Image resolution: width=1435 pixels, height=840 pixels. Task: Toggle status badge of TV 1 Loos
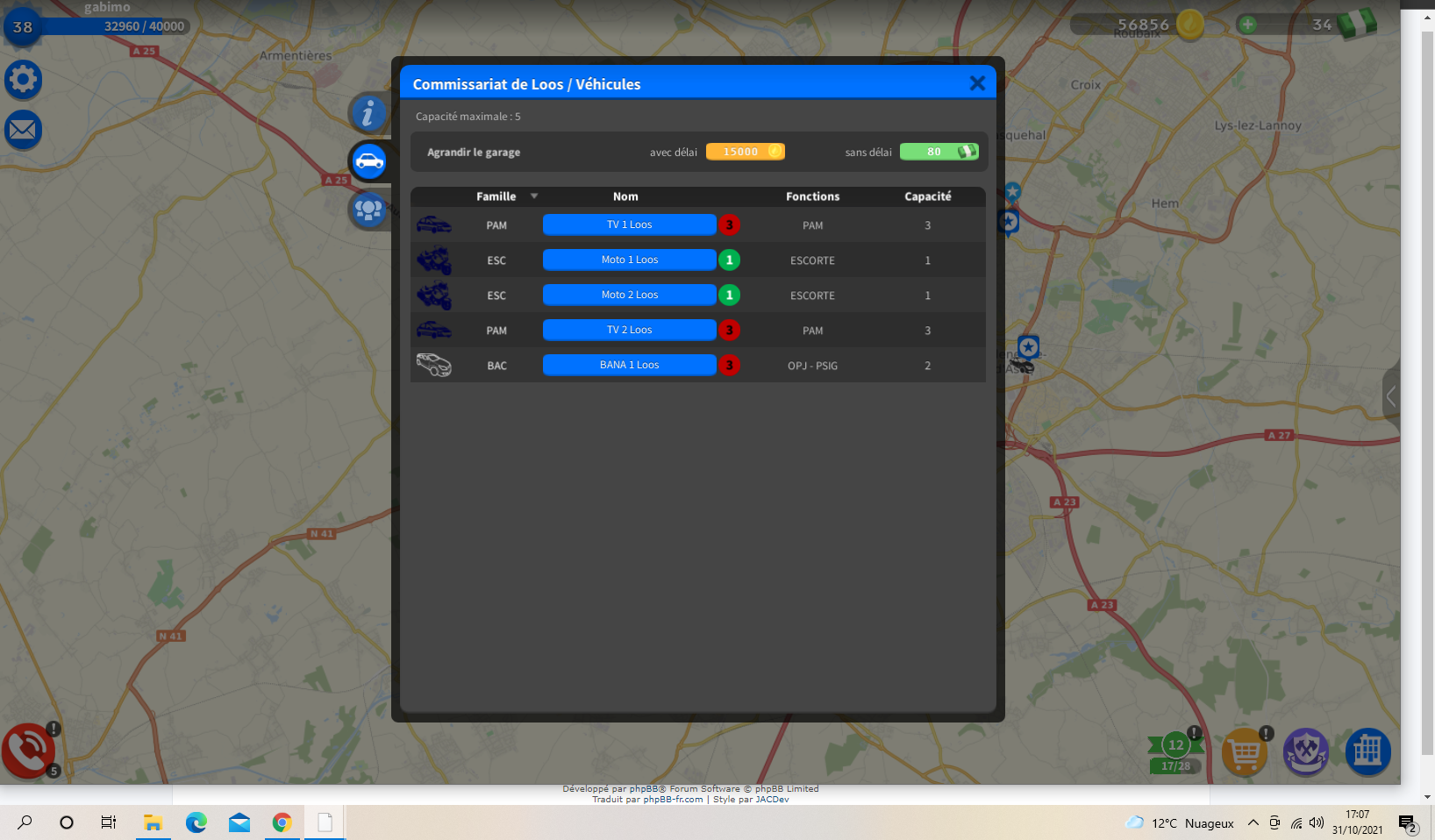click(729, 225)
